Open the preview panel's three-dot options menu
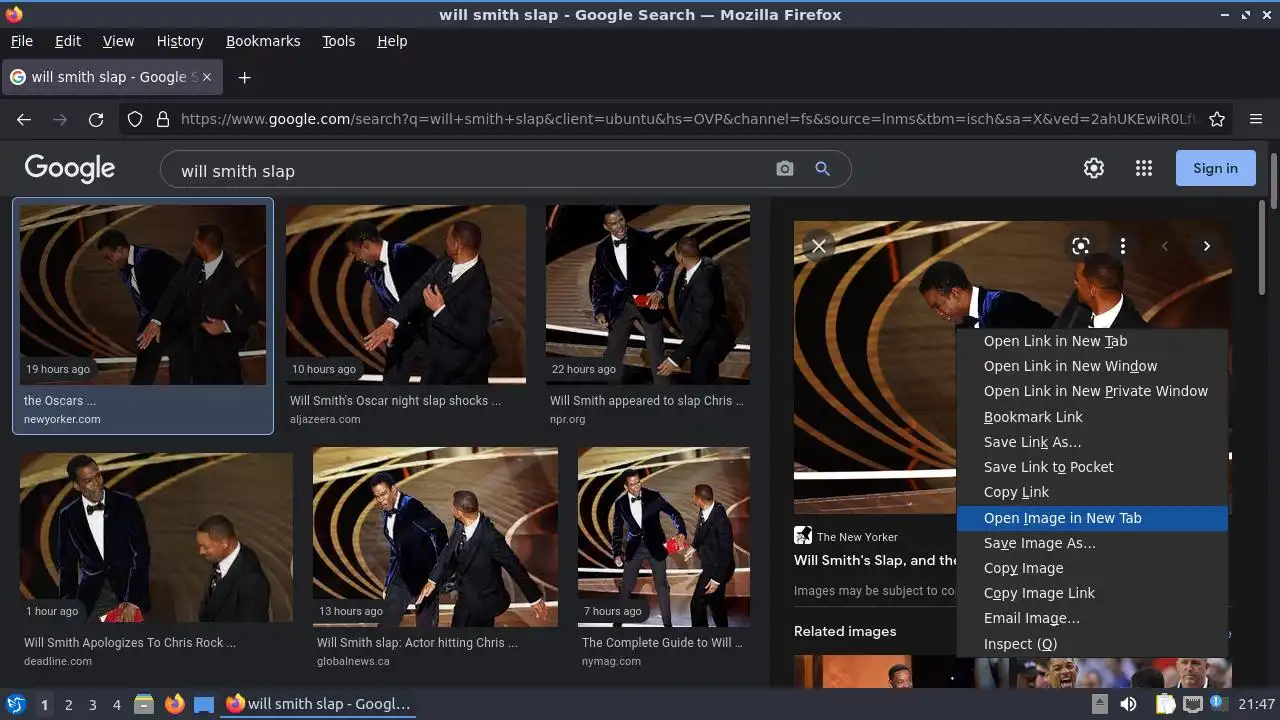 1123,246
